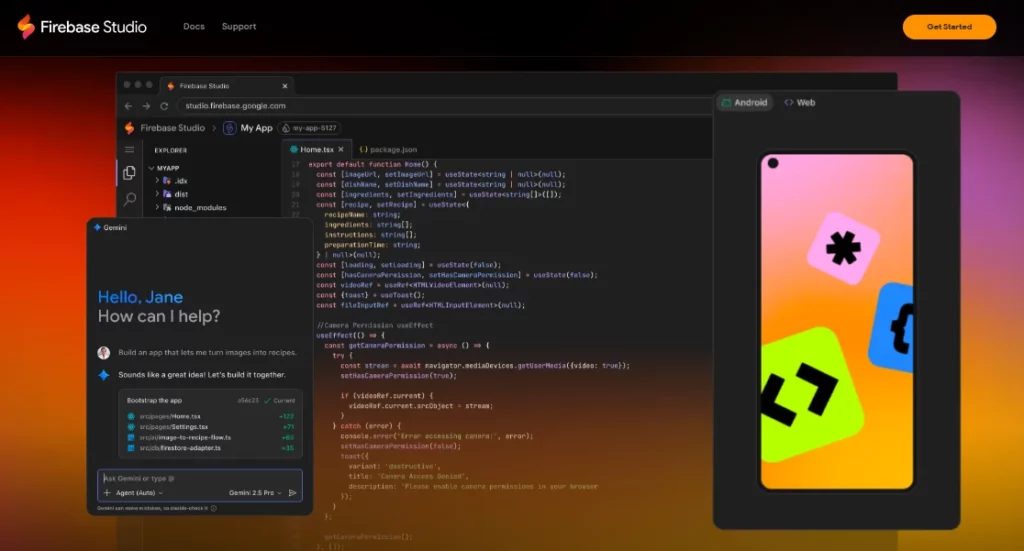Select the Home.tsx editor tab
The height and width of the screenshot is (551, 1024).
(316, 150)
